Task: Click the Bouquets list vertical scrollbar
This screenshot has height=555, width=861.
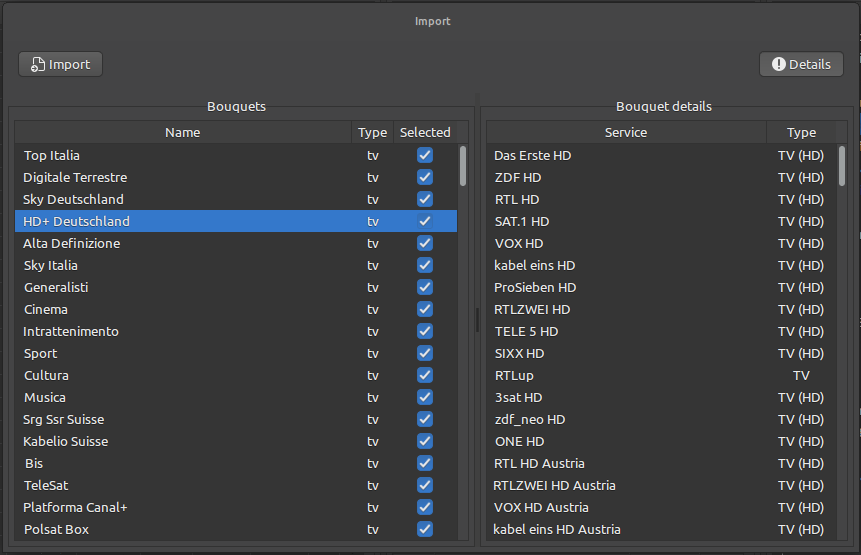Action: [463, 166]
